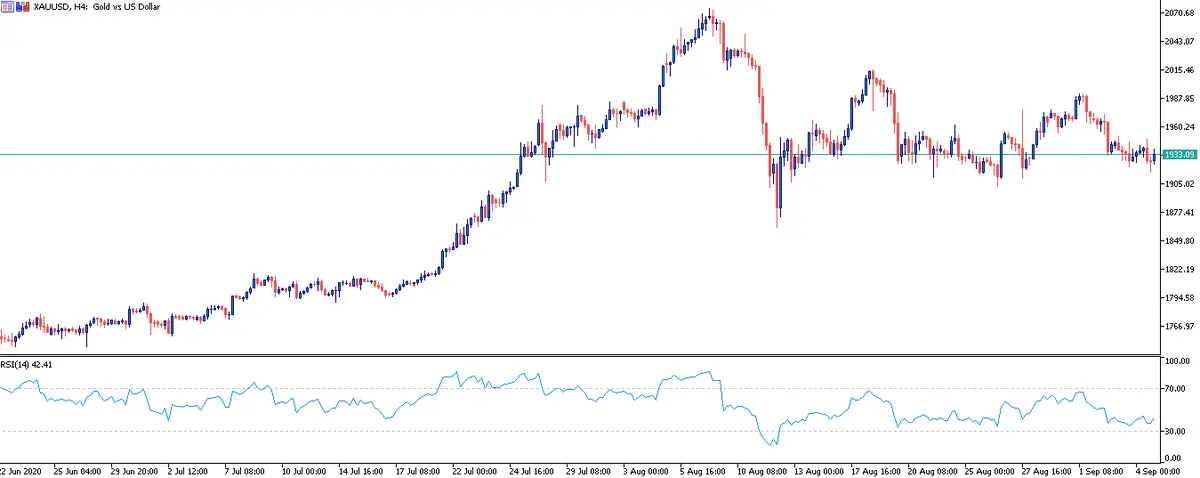Click the 25 Jun 04:00 time label
The width and height of the screenshot is (1200, 478).
click(x=76, y=470)
